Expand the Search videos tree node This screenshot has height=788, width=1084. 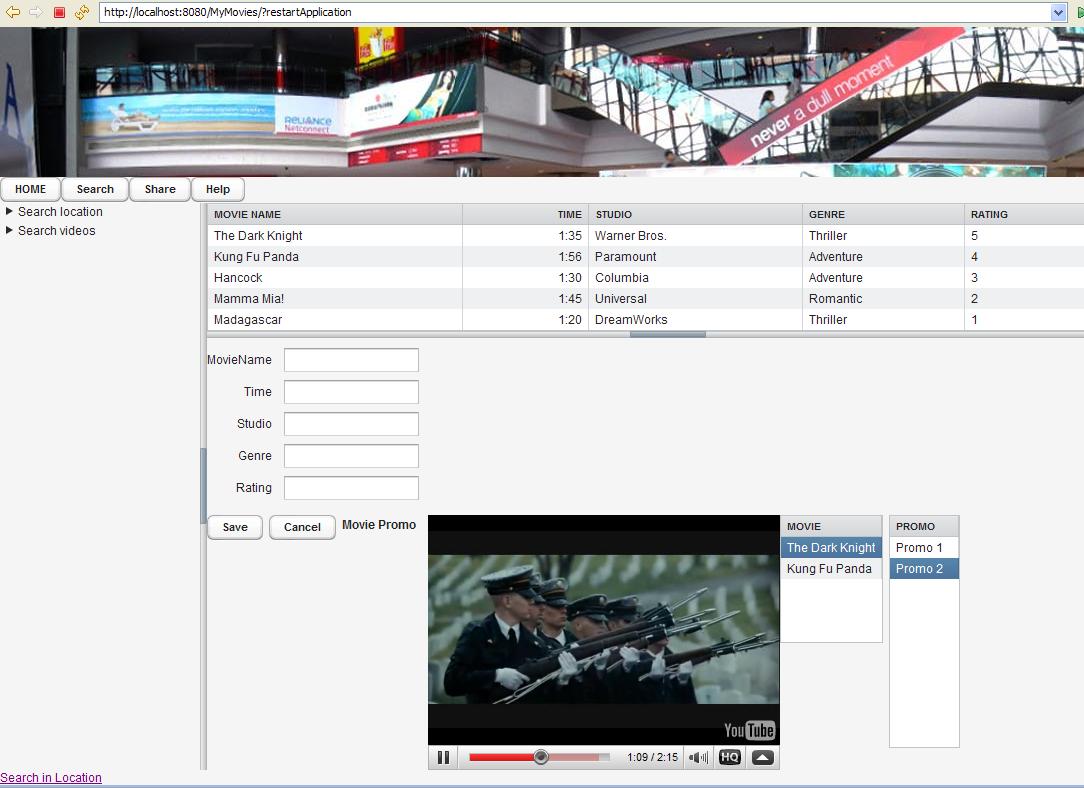[x=10, y=230]
